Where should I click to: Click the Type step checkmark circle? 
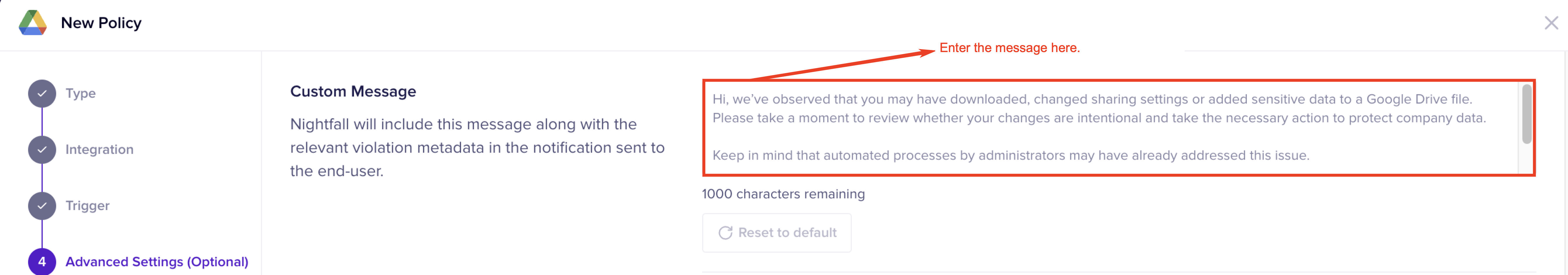pos(42,94)
